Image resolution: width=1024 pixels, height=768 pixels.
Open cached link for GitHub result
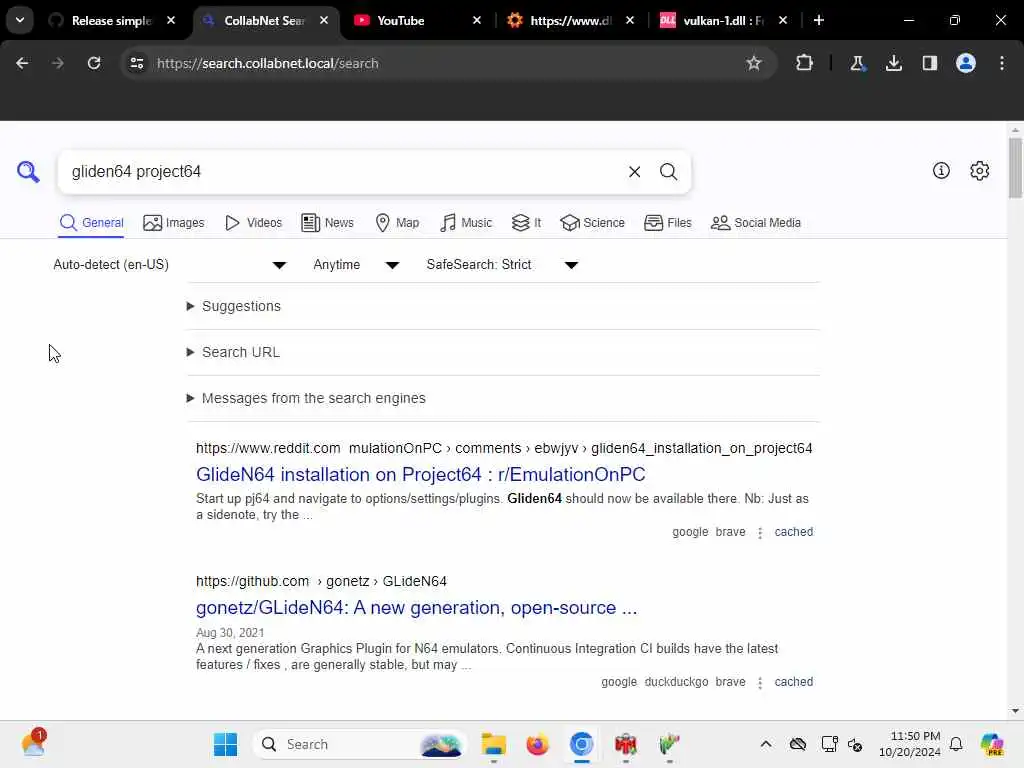793,682
